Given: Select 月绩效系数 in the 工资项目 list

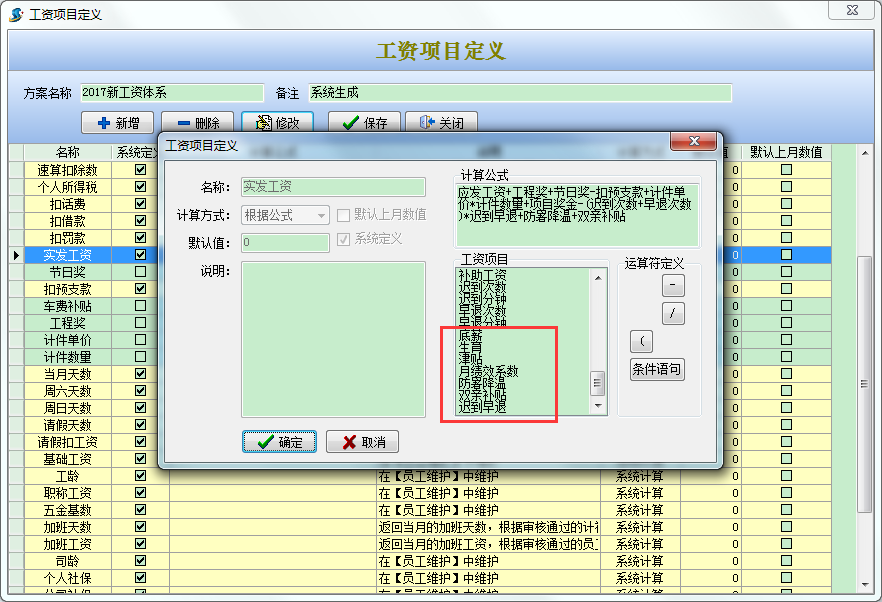Looking at the screenshot, I should pos(488,371).
